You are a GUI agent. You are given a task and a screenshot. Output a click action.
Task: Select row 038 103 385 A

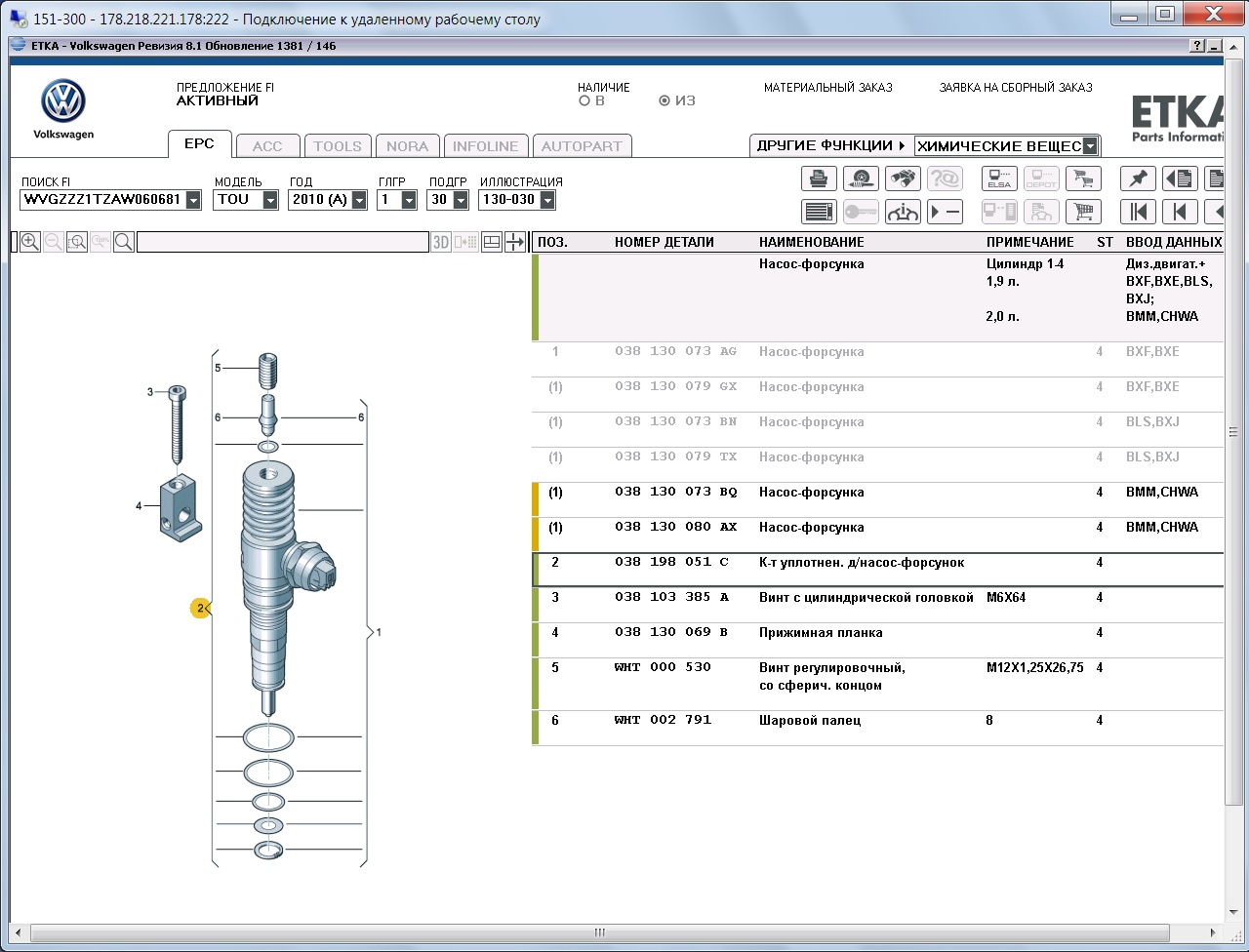click(x=878, y=605)
